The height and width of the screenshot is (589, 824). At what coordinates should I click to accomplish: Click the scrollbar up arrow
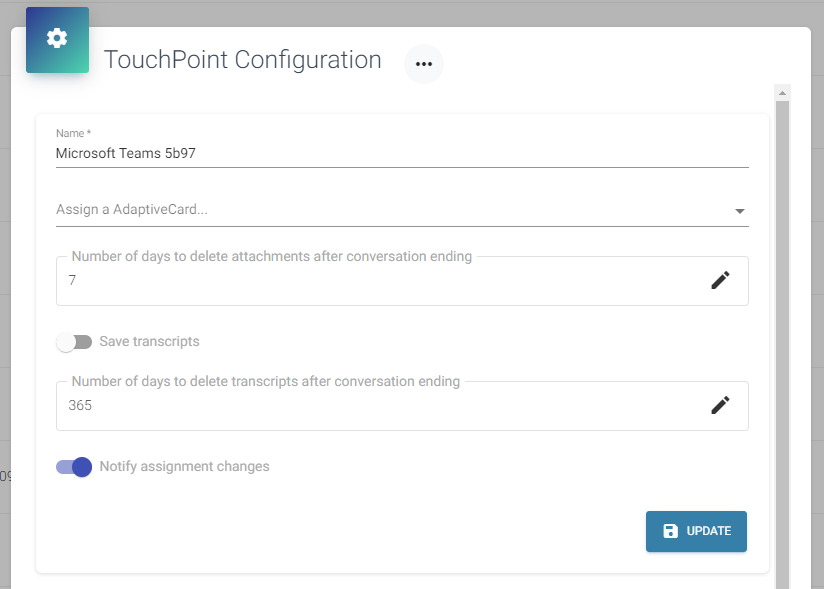782,93
